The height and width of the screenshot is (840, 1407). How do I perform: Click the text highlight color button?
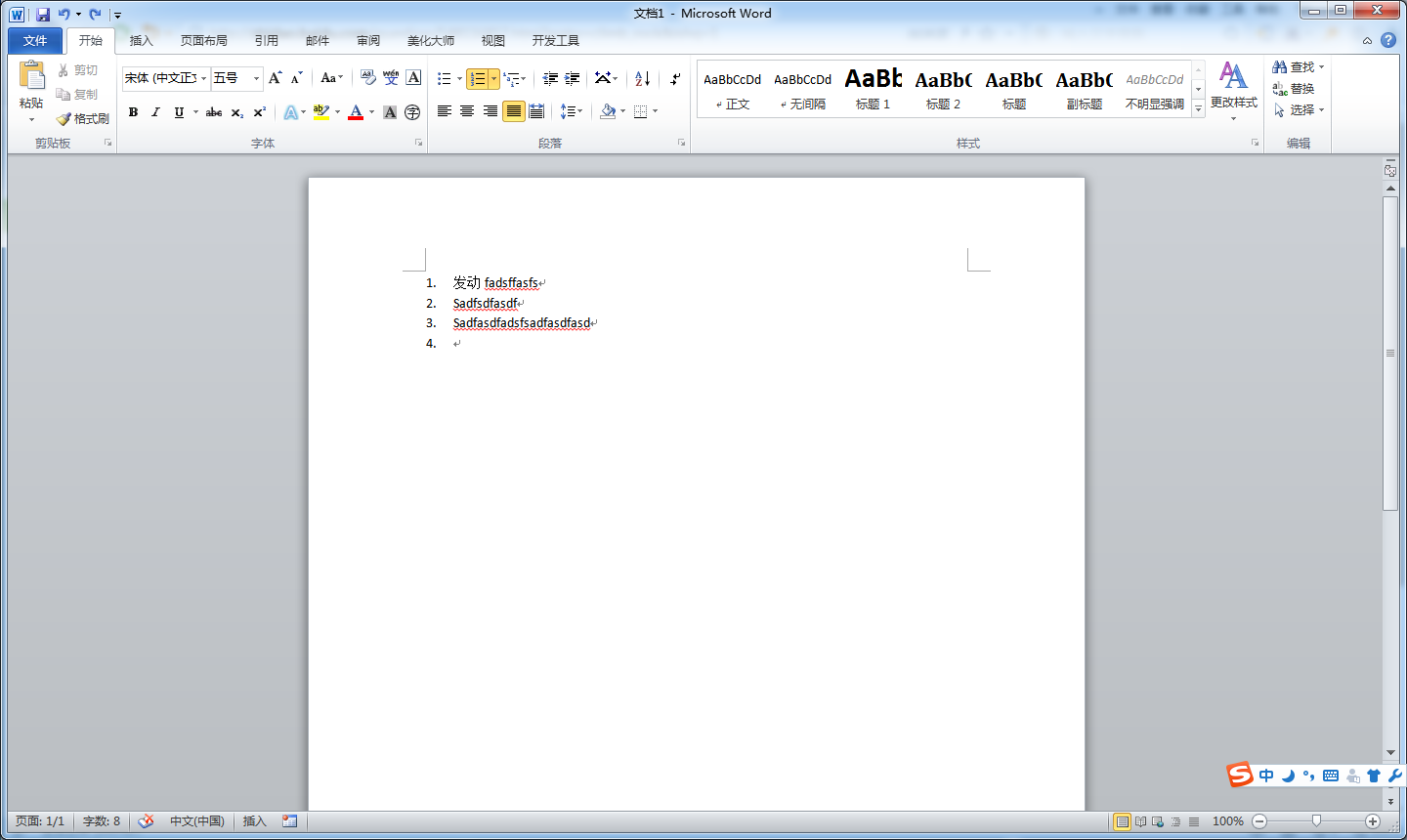coord(321,112)
